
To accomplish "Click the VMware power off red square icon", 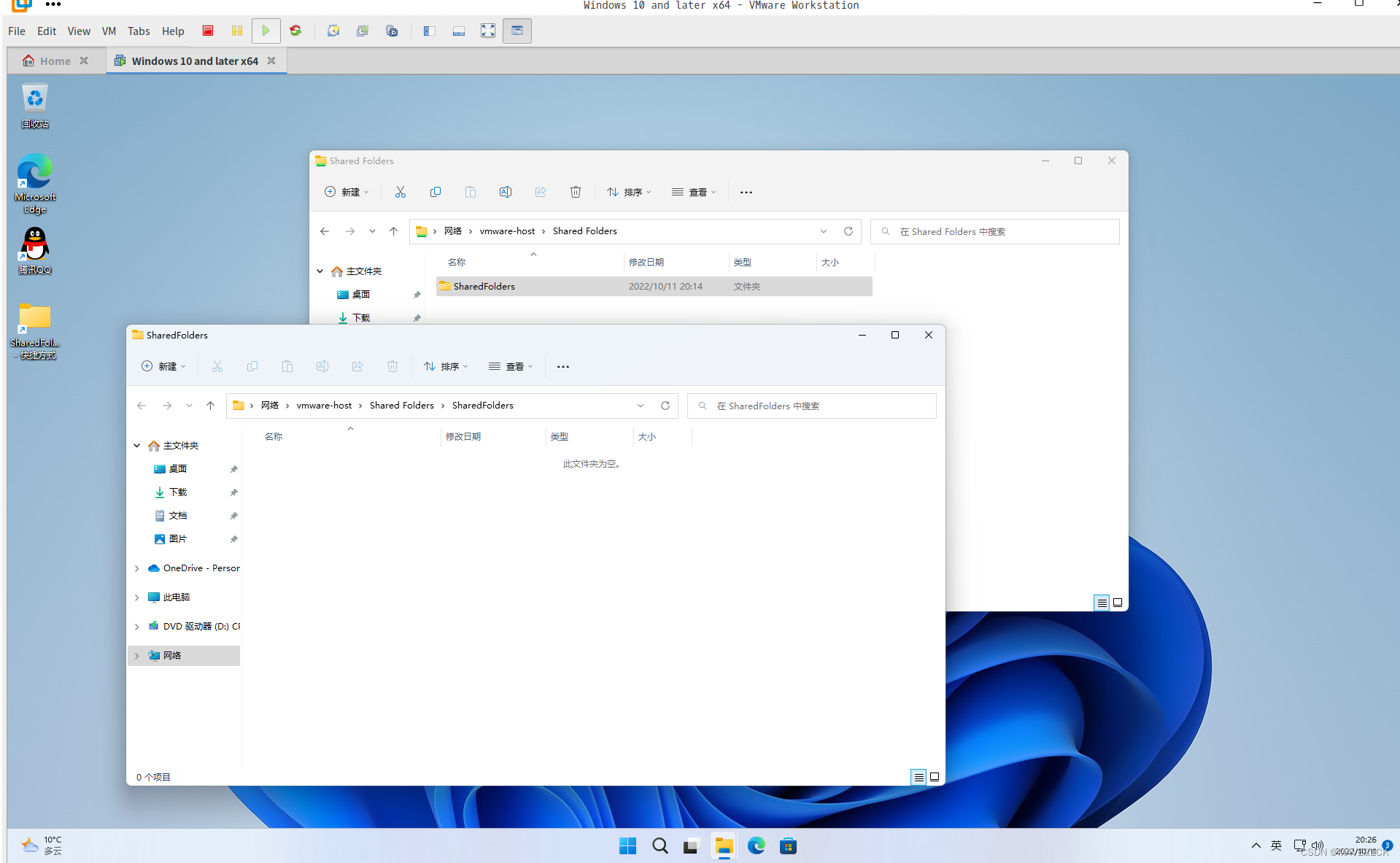I will [208, 31].
